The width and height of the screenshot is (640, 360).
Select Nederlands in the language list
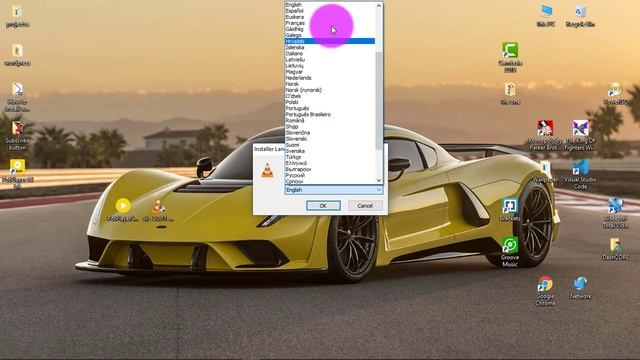330,78
